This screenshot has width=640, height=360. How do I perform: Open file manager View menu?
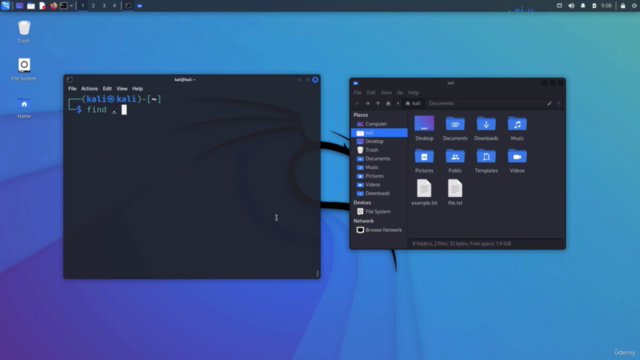[386, 93]
